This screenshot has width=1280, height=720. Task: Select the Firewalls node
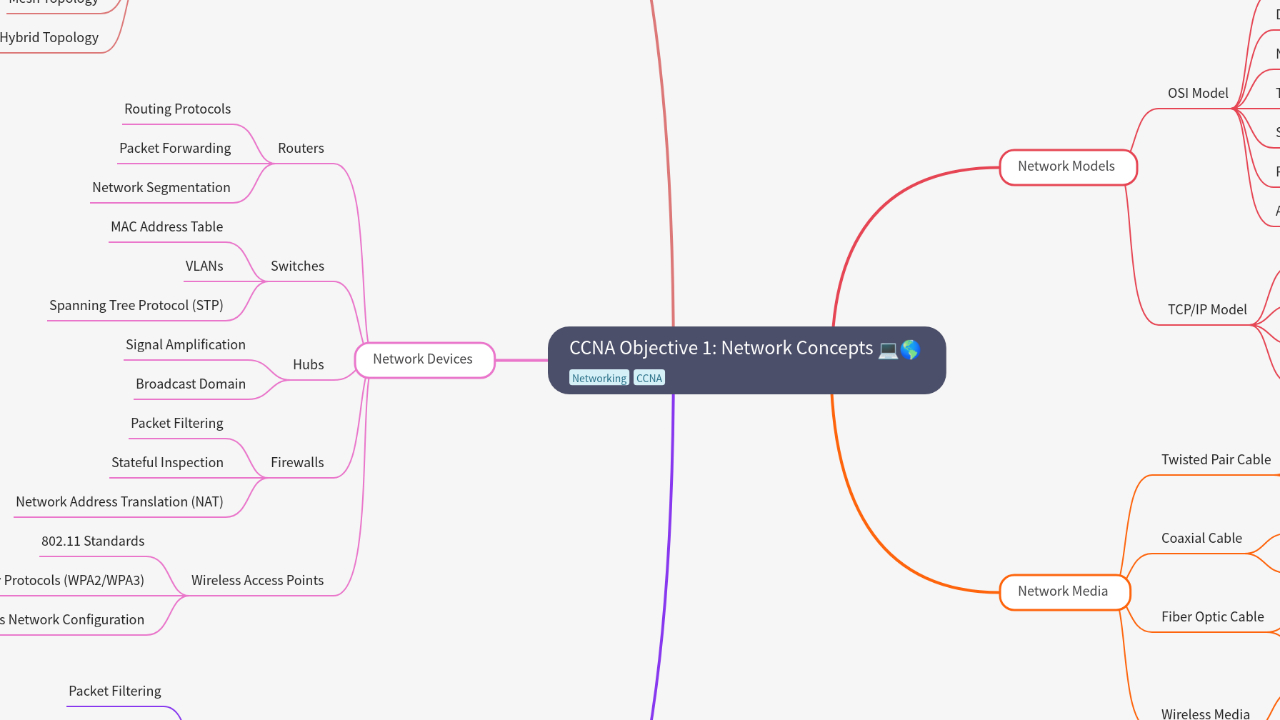(x=297, y=462)
